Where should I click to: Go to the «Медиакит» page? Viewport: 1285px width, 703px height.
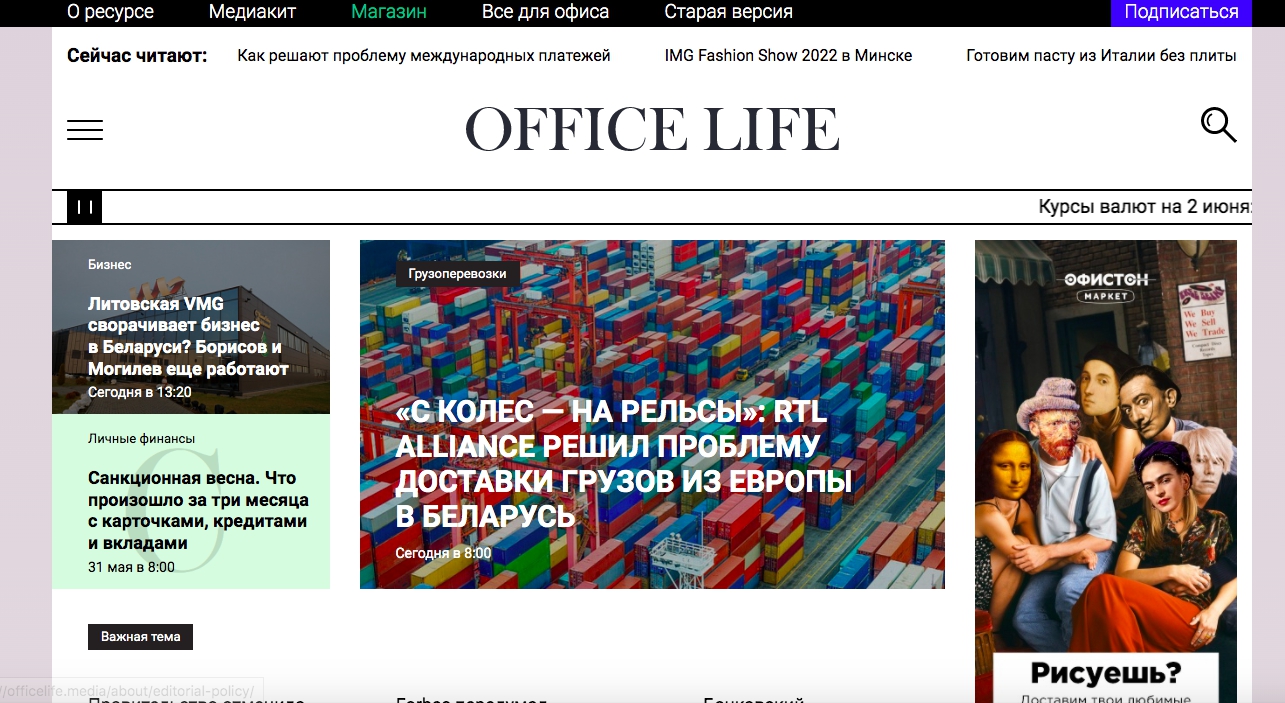[252, 12]
